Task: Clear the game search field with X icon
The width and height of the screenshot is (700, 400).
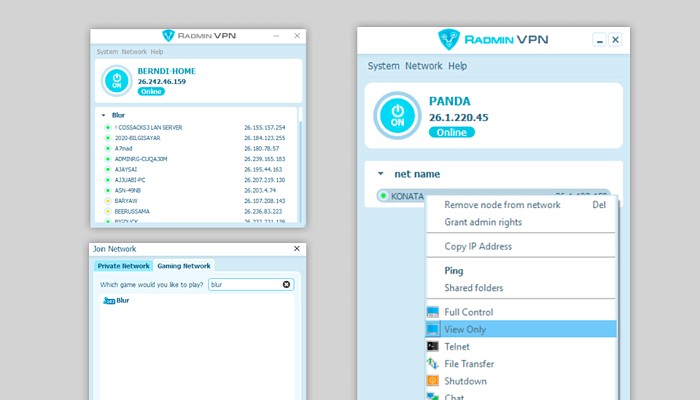Action: click(x=287, y=284)
